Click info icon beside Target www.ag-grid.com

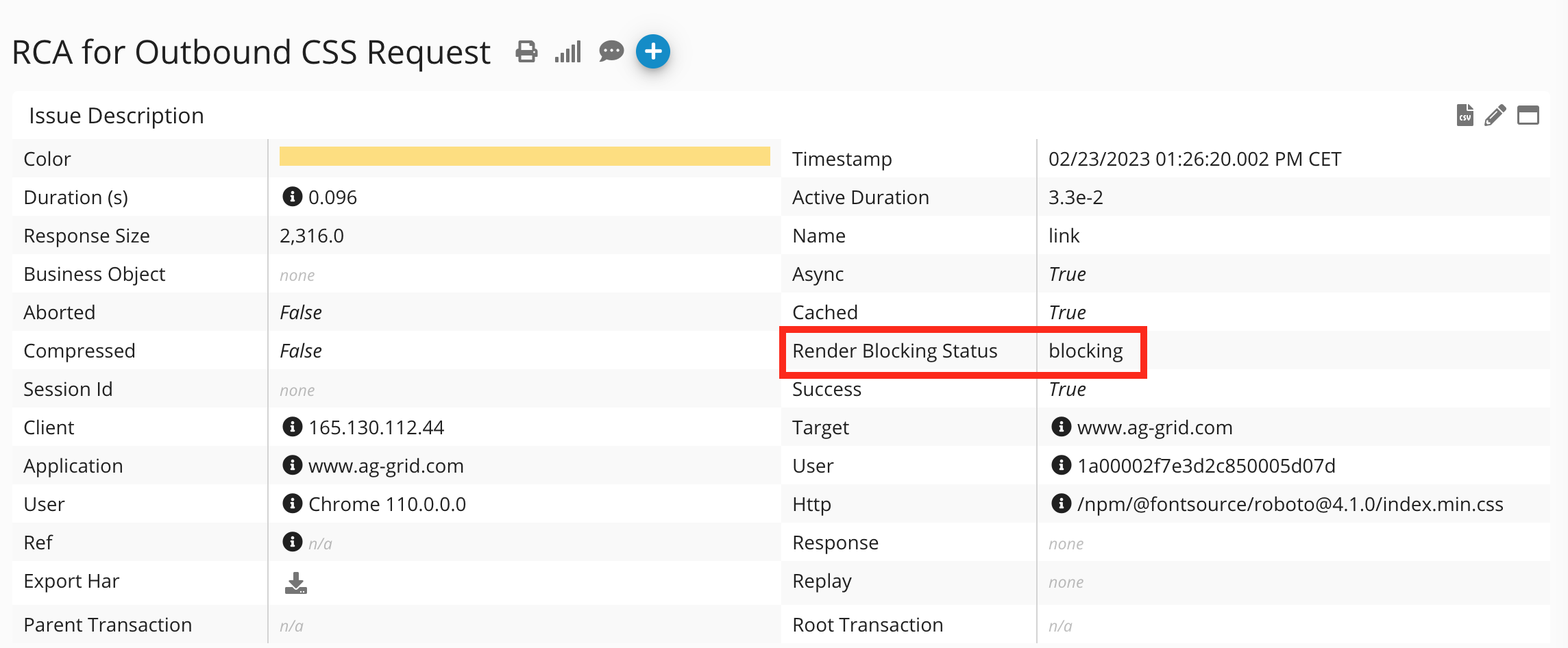click(x=1061, y=427)
